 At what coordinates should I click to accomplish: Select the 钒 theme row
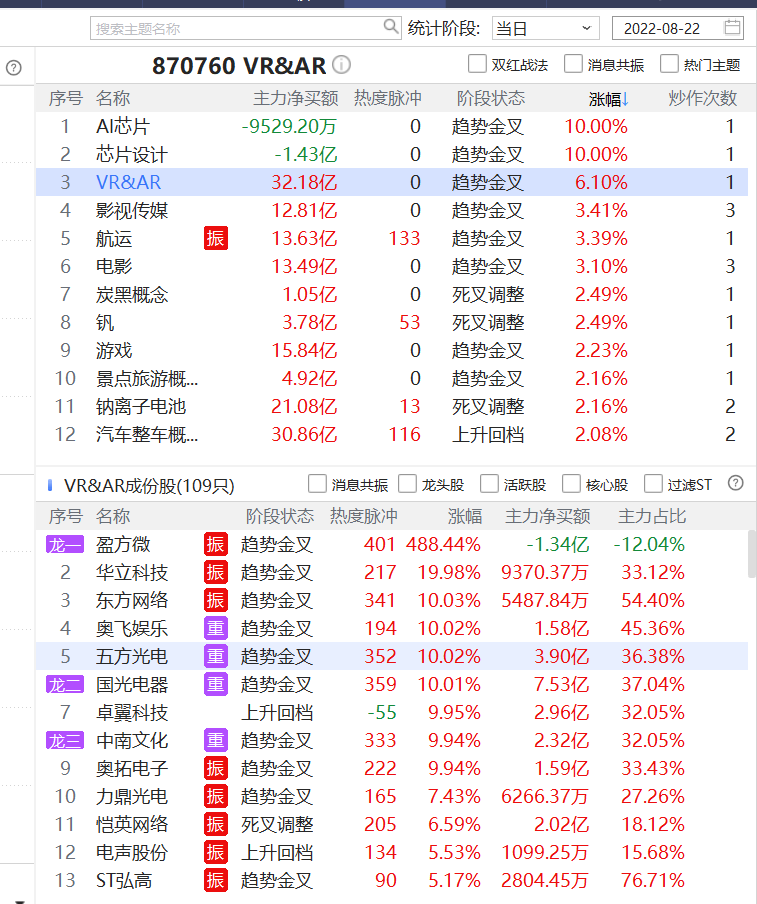[392, 322]
